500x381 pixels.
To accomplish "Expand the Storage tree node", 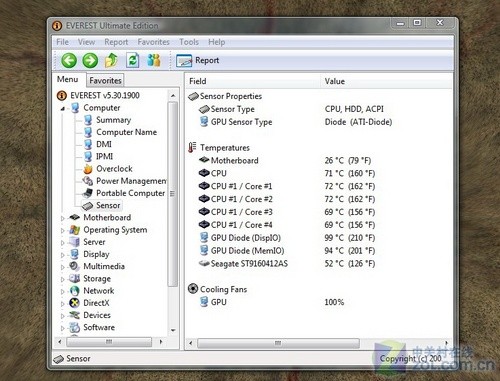I will coord(63,279).
